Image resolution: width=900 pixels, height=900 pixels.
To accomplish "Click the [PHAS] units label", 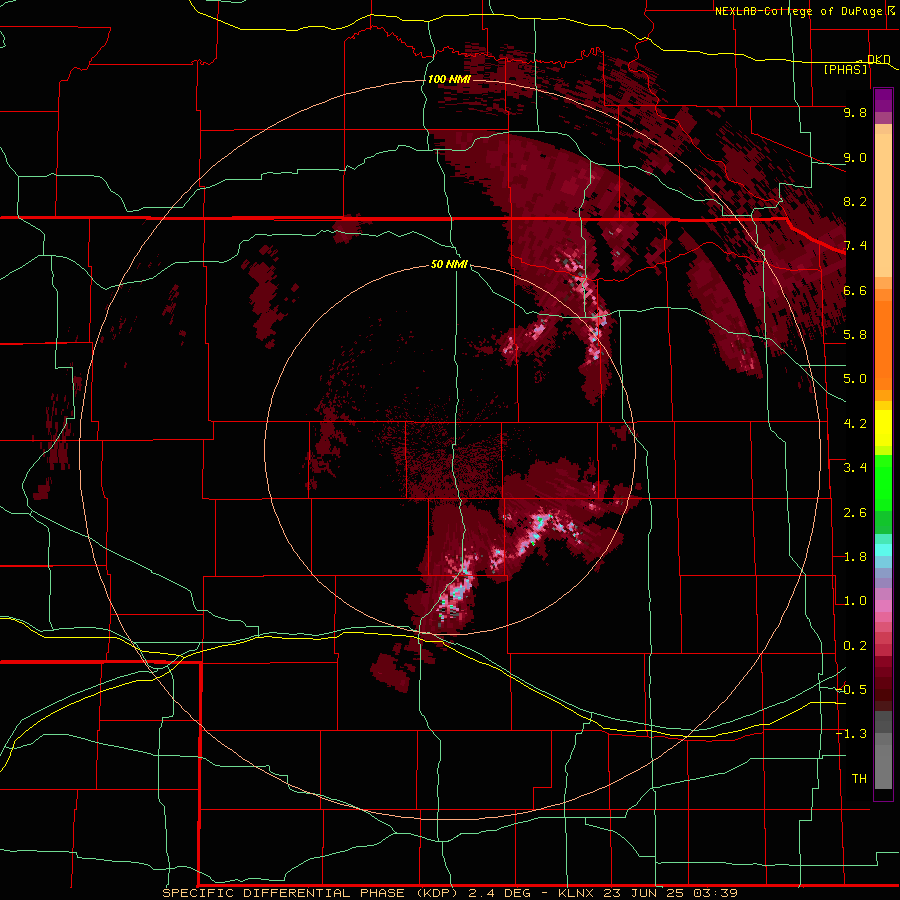I will pyautogui.click(x=845, y=69).
